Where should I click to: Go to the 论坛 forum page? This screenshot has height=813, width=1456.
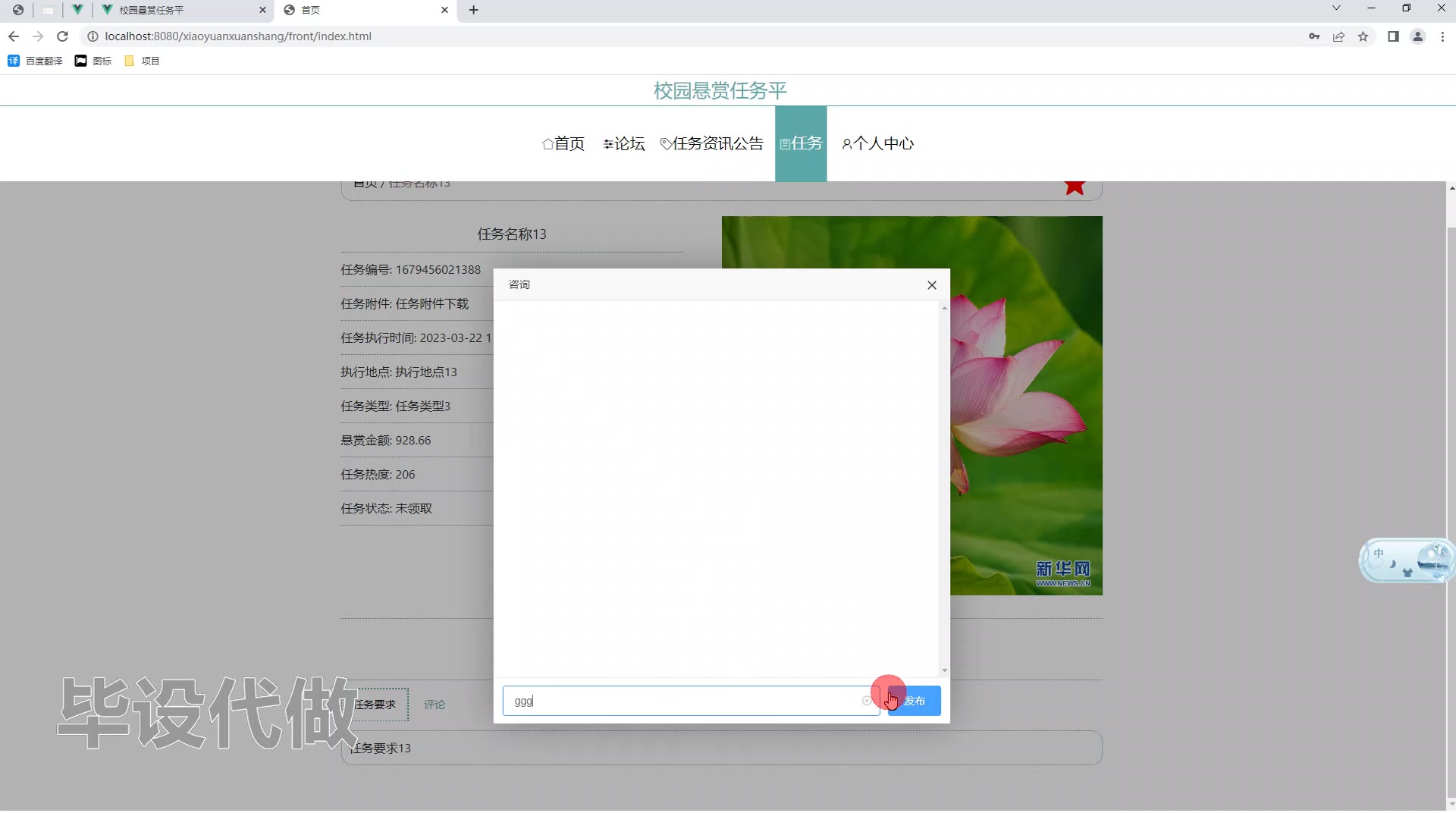(624, 144)
